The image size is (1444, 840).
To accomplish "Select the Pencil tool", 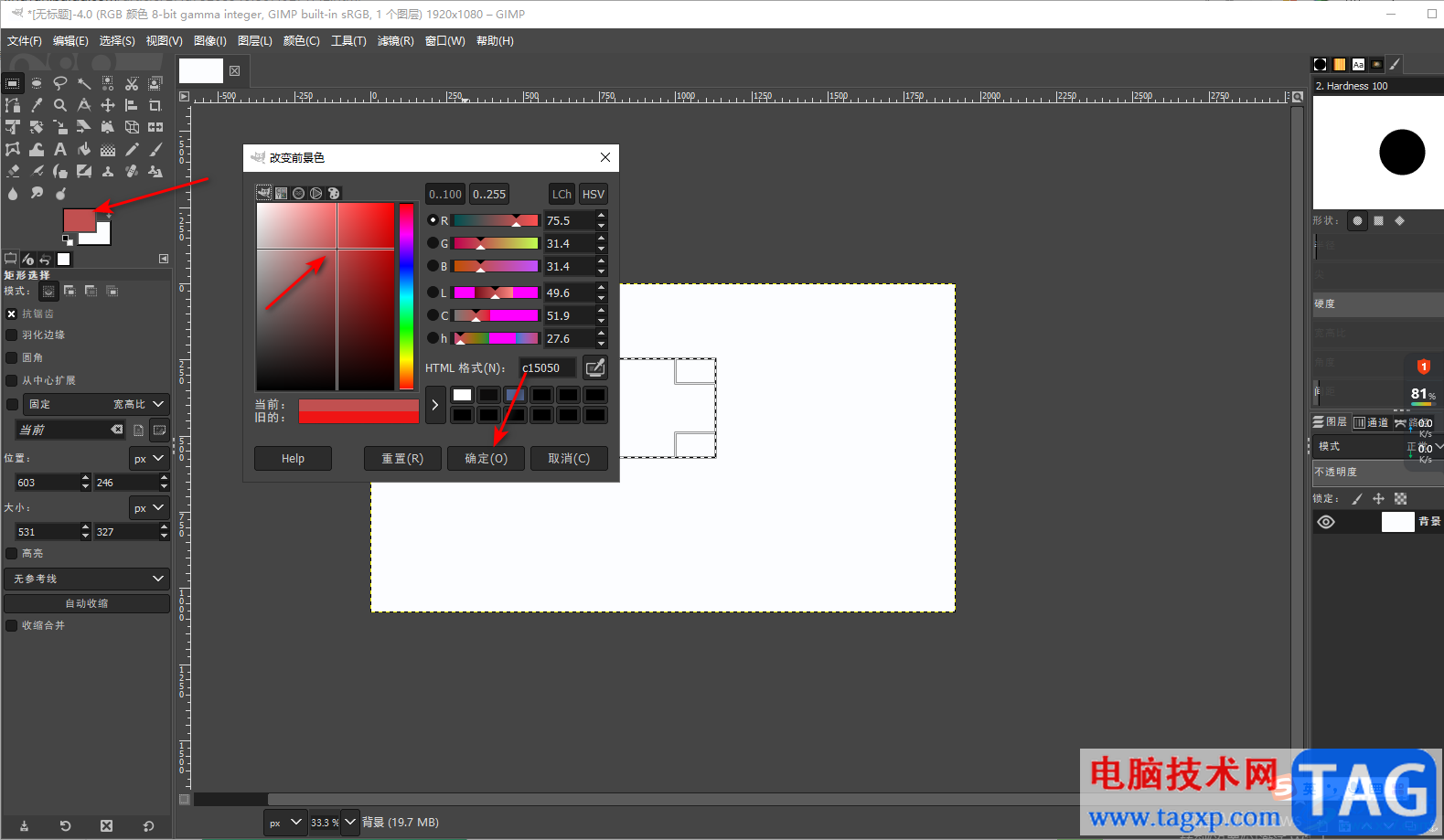I will click(132, 149).
